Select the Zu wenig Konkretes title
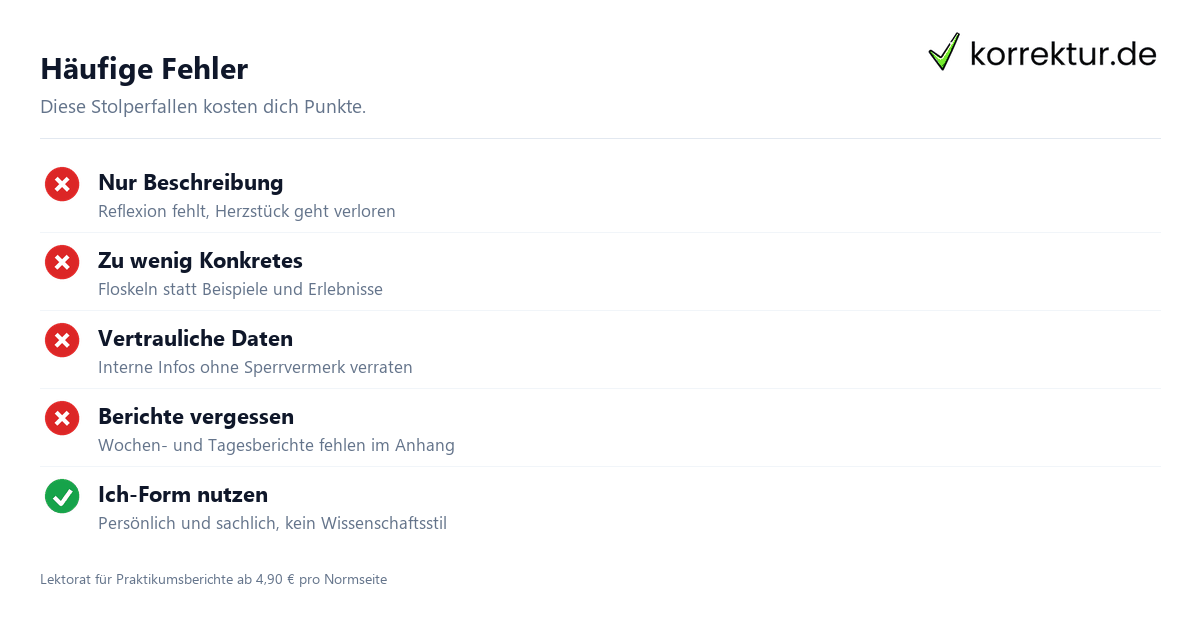Viewport: 1200px width, 630px height. point(200,260)
